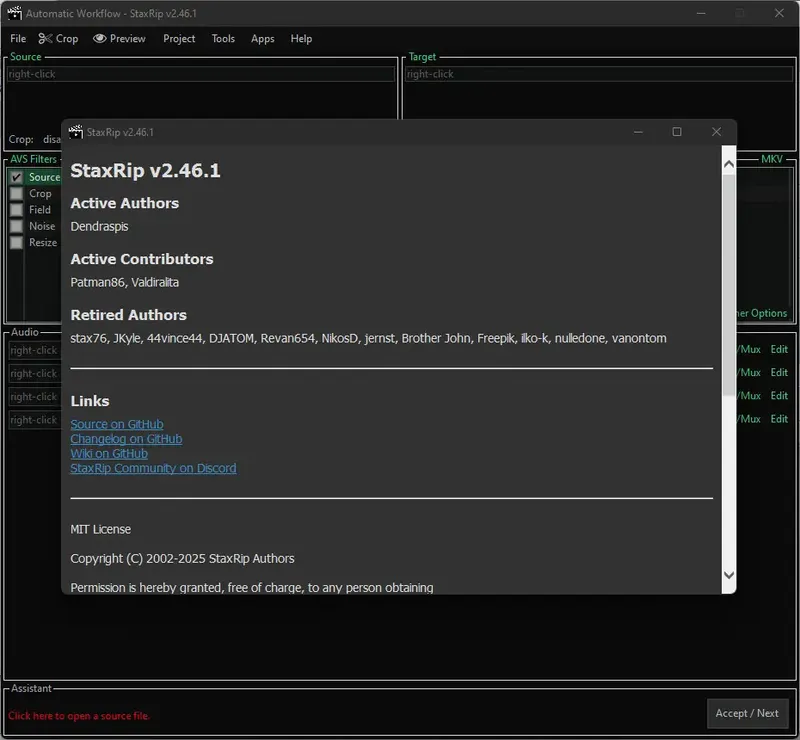Click scroll down arrow in about dialog

coord(729,575)
